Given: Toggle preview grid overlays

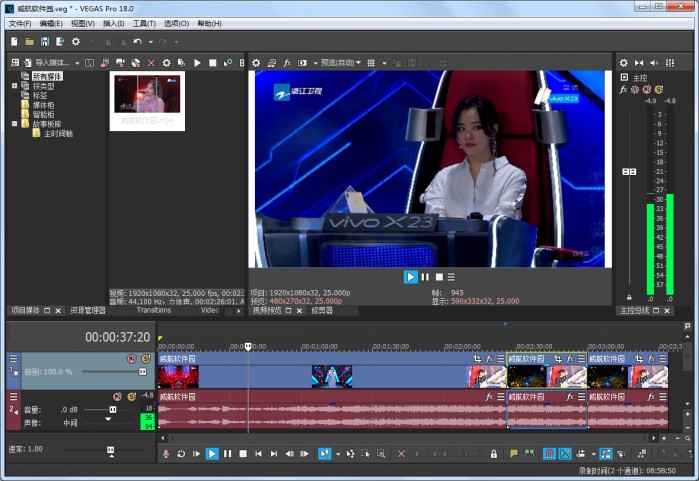Looking at the screenshot, I should pyautogui.click(x=371, y=63).
